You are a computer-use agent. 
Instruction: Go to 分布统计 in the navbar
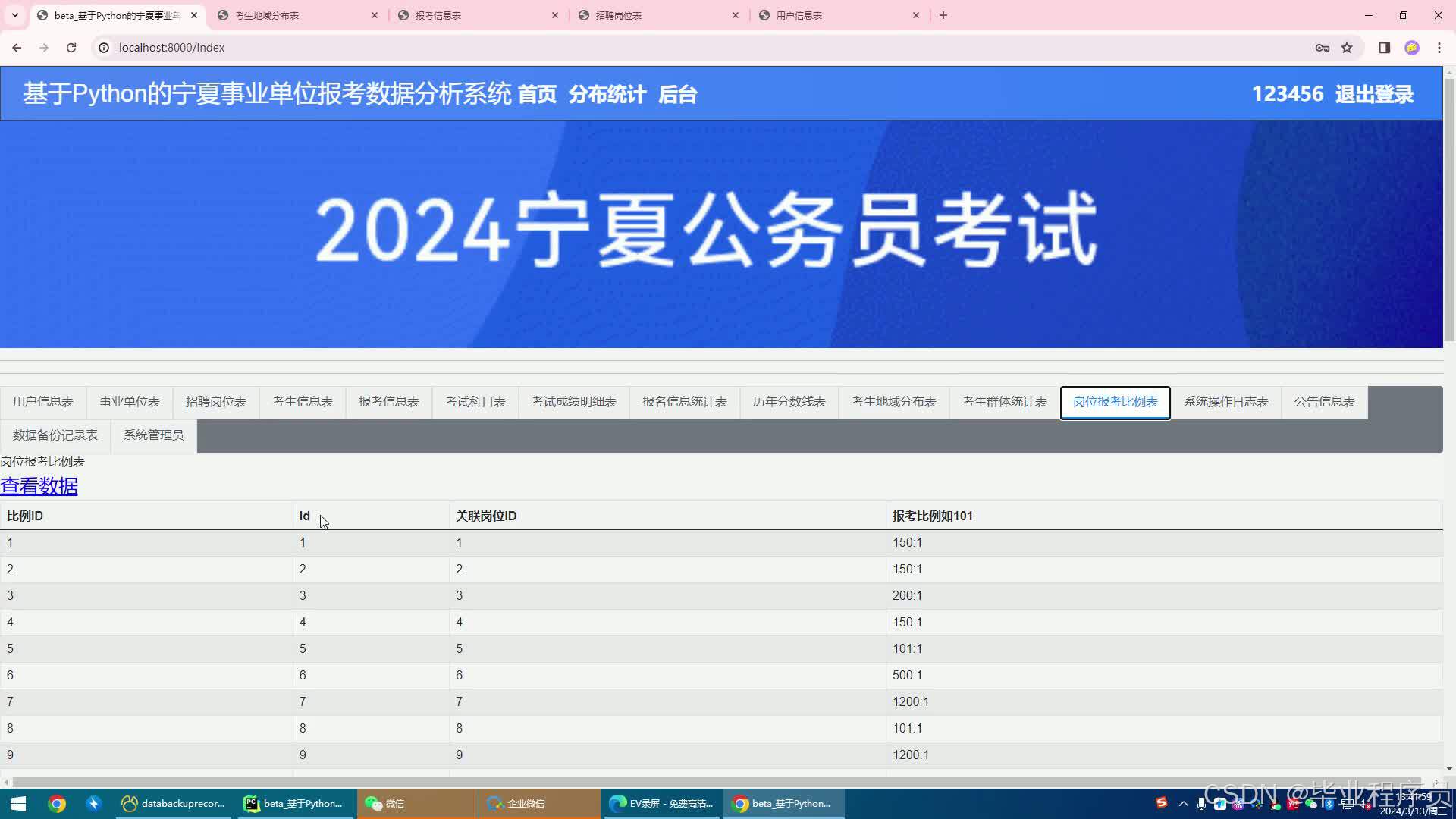[607, 94]
